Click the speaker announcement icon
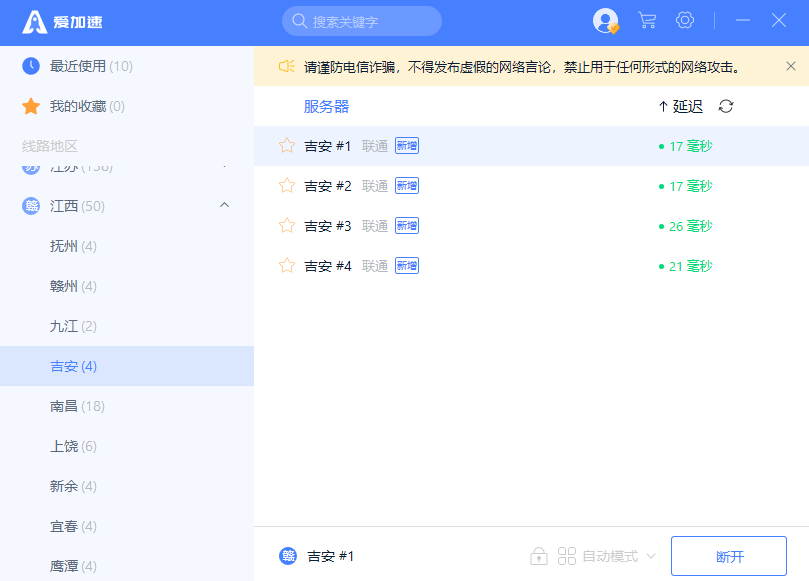The width and height of the screenshot is (809, 581). (287, 67)
